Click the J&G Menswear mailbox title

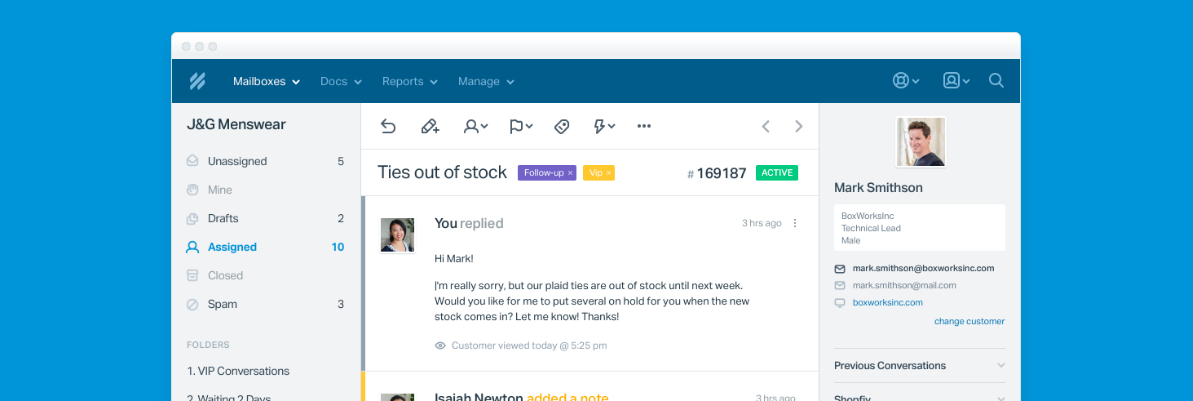(237, 124)
